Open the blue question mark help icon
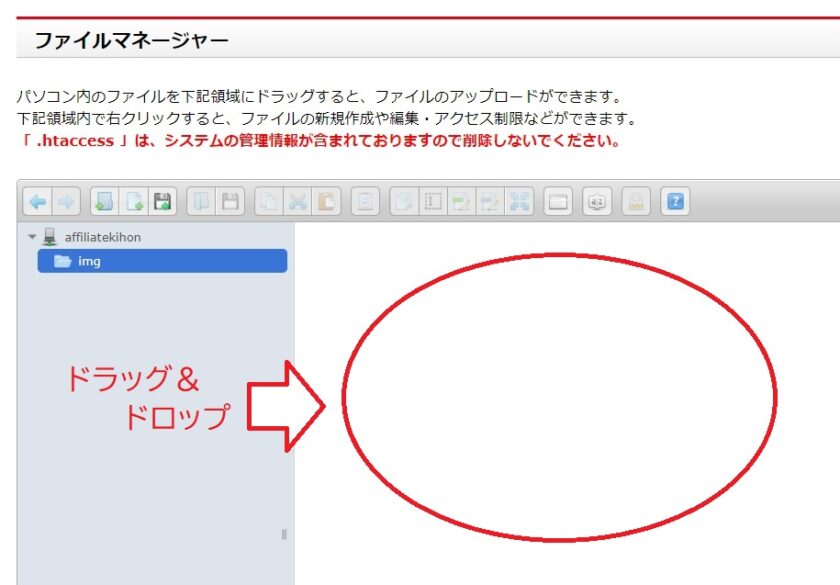The image size is (840, 585). [675, 201]
